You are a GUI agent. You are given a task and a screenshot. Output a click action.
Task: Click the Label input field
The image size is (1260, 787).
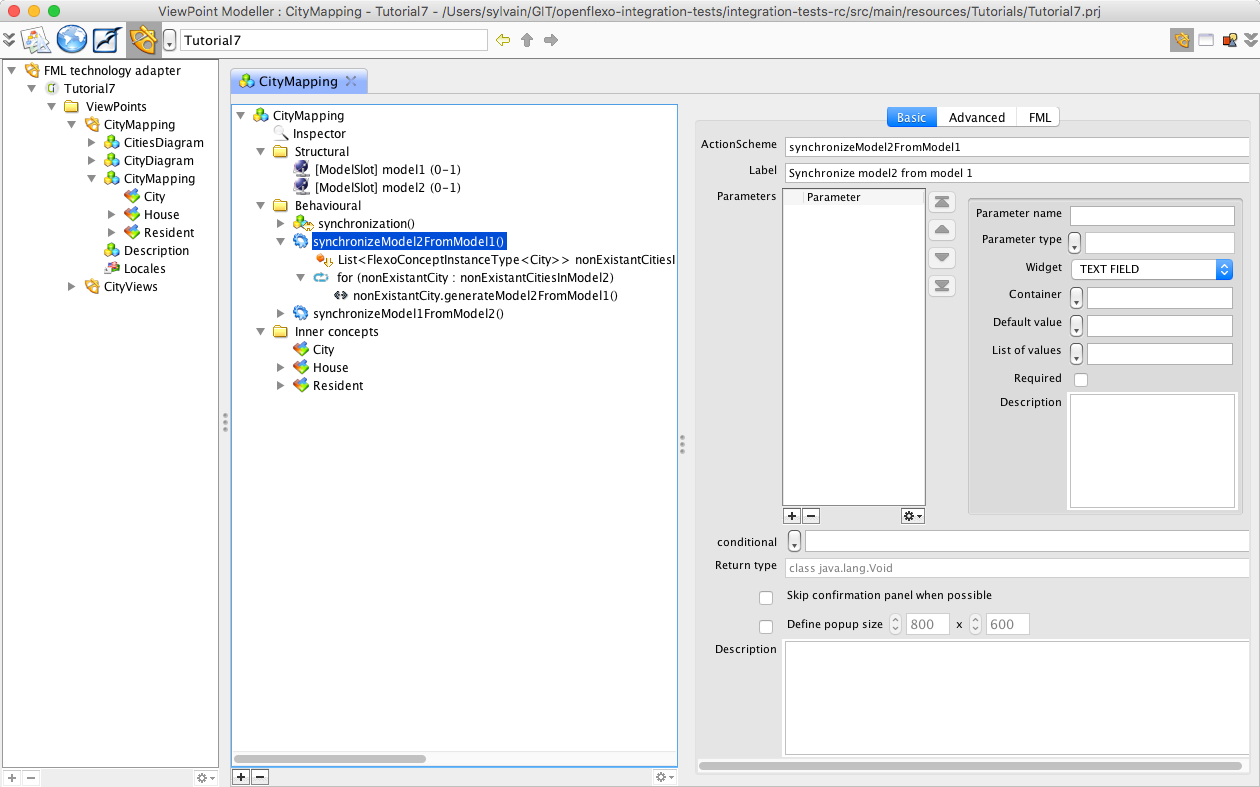click(1017, 173)
